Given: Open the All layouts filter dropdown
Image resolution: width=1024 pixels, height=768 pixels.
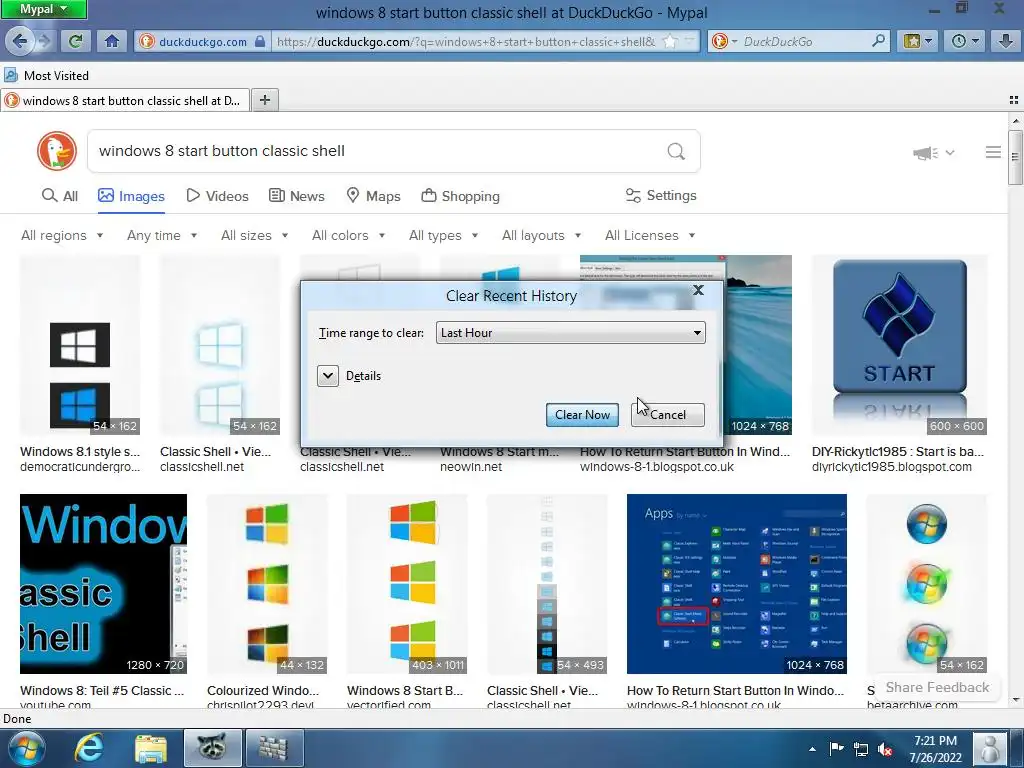Looking at the screenshot, I should [541, 236].
